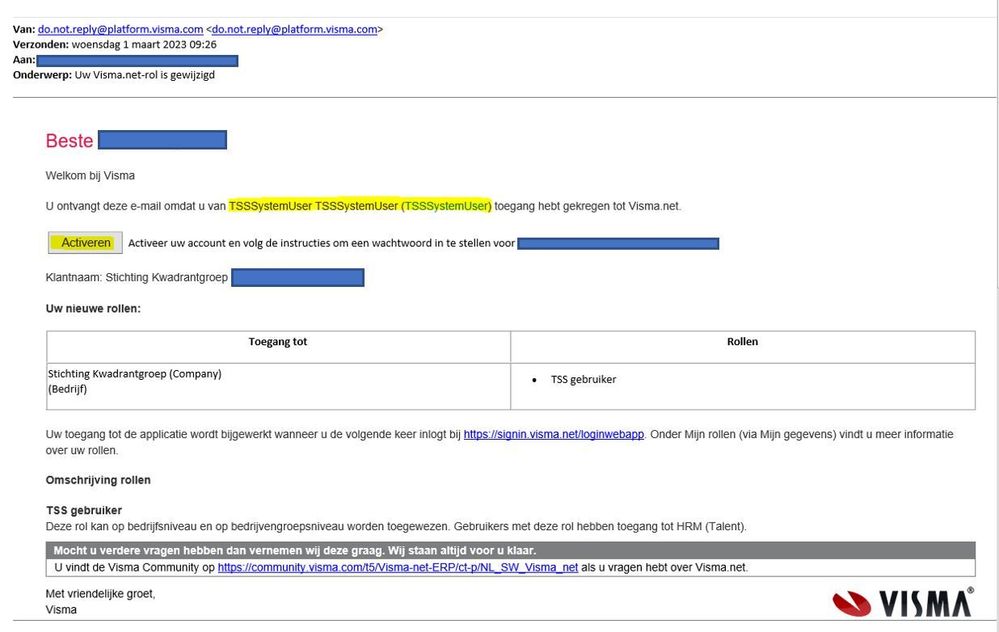Open the Visma Community URL link
Image resolution: width=999 pixels, height=632 pixels.
tap(398, 568)
